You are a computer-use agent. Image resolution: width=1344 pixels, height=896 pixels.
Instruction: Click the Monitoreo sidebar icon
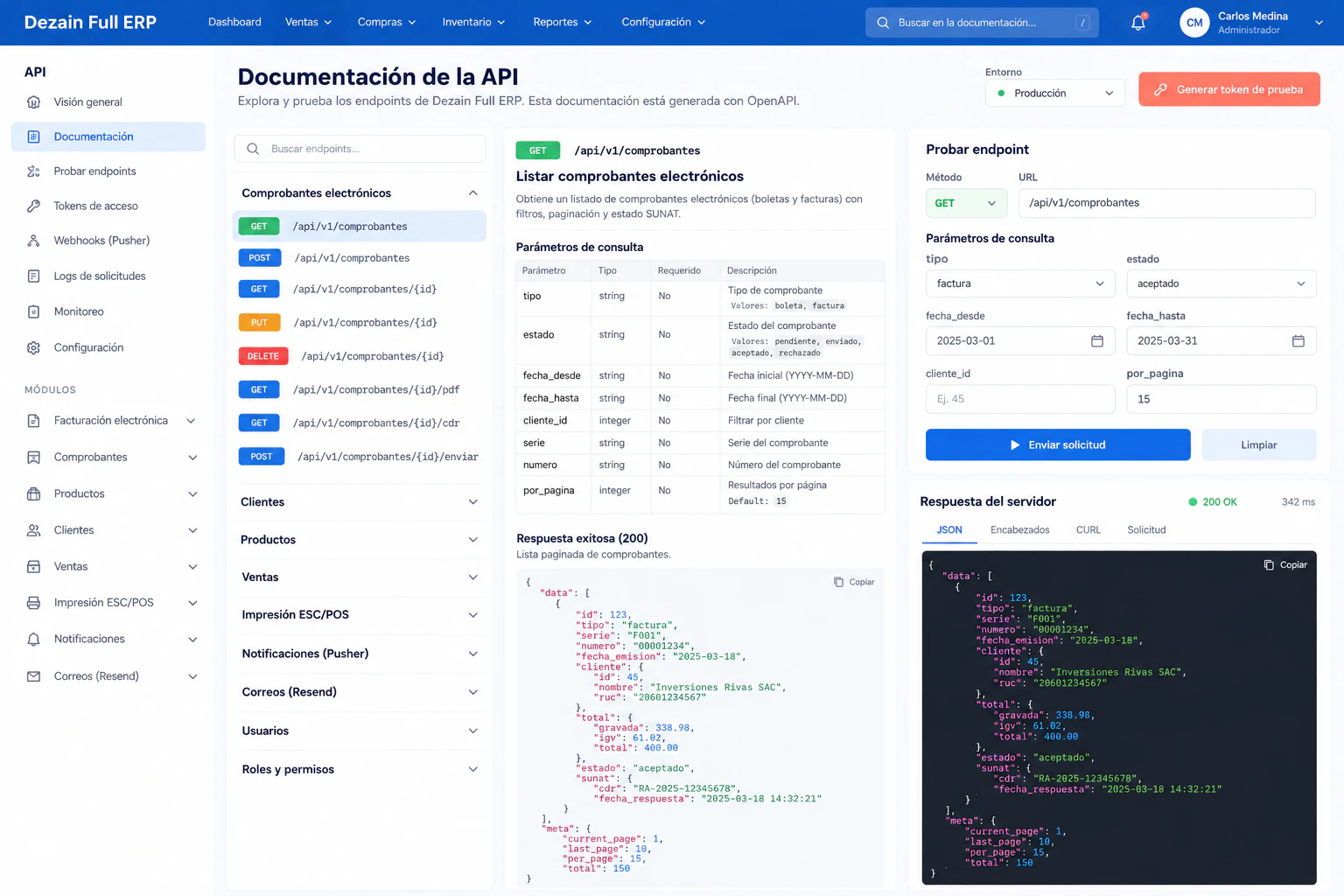click(x=34, y=311)
